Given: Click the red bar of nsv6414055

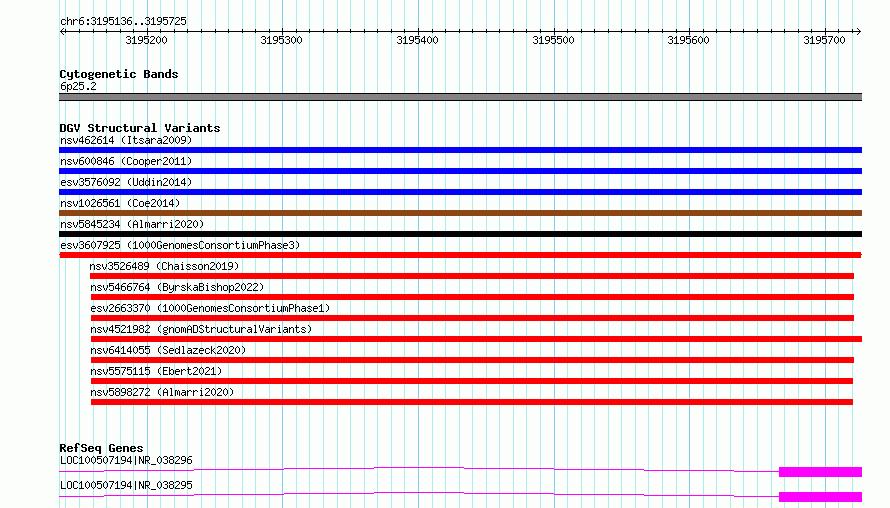Looking at the screenshot, I should 472,360.
